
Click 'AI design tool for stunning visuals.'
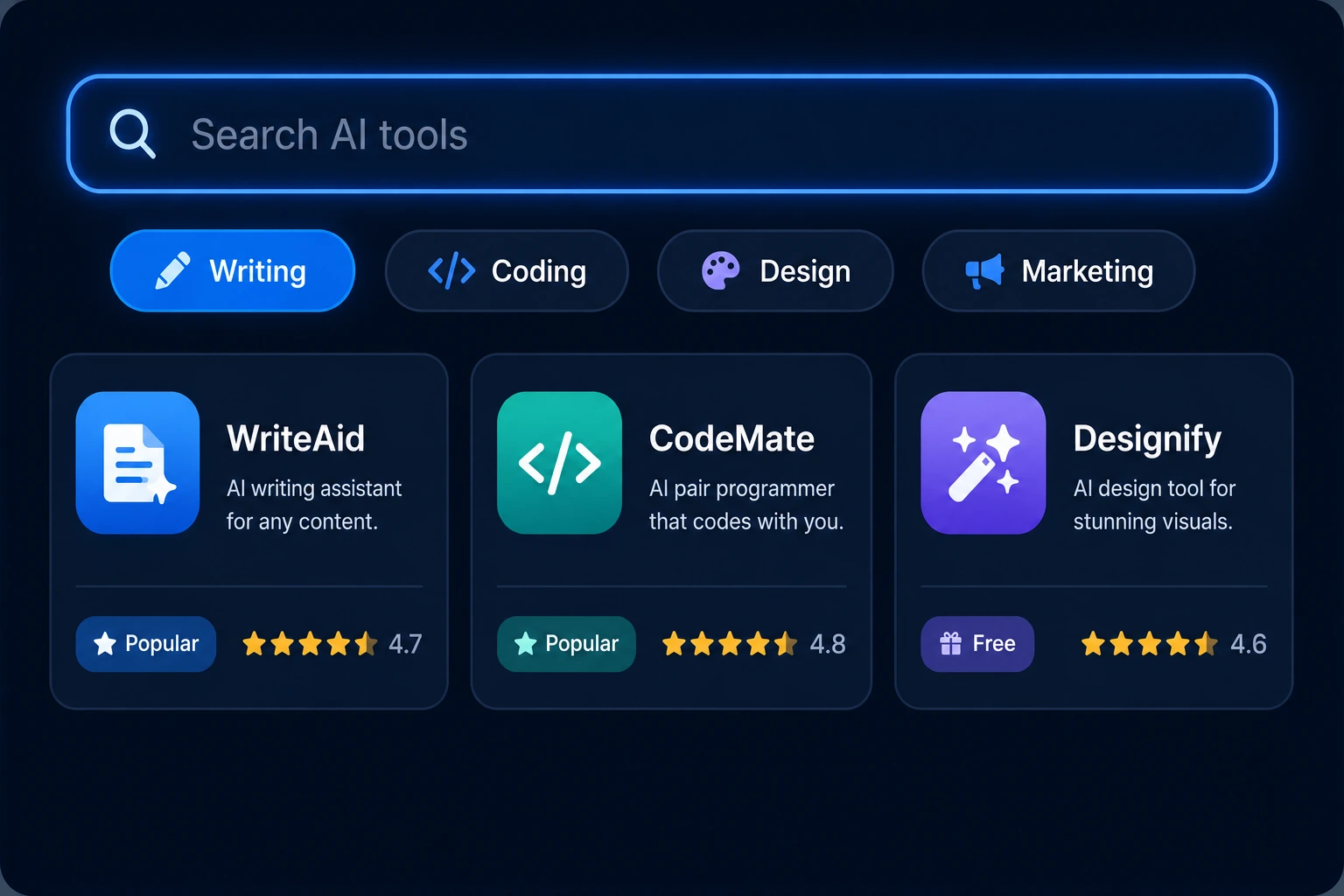[x=1154, y=505]
